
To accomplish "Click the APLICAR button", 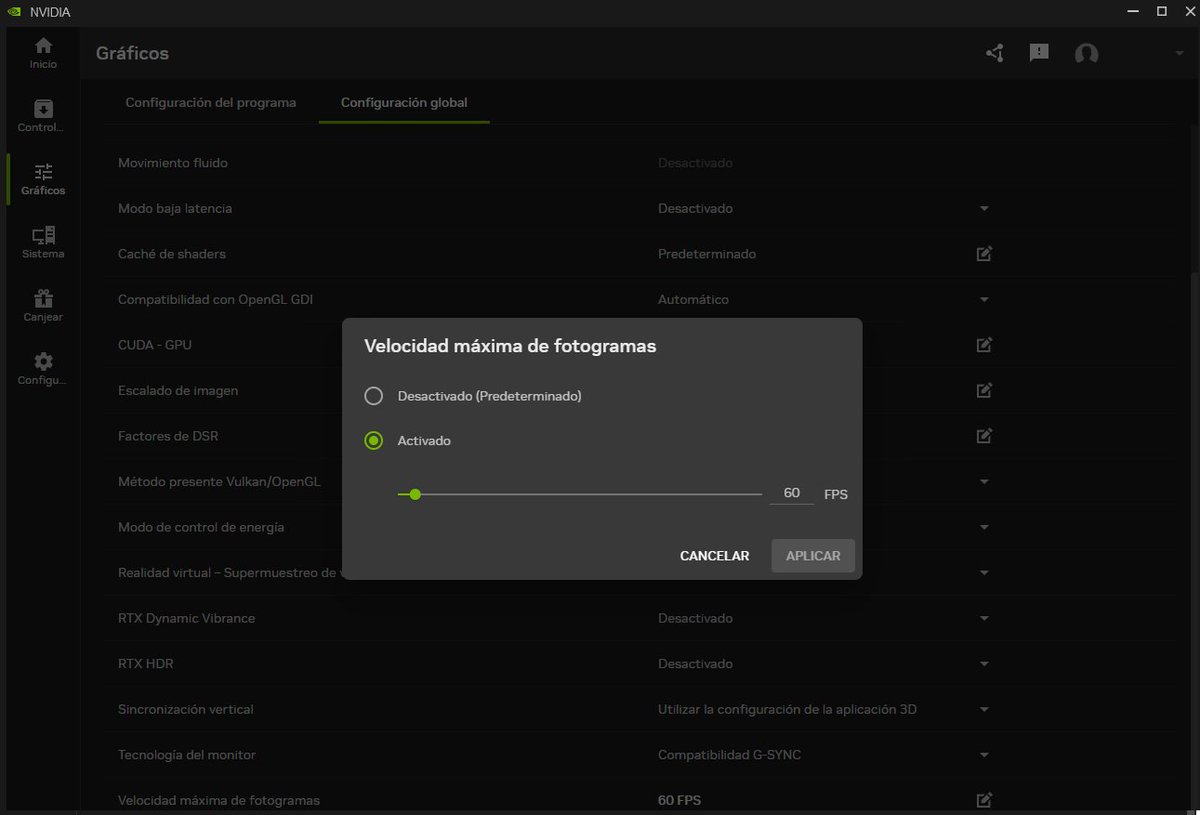I will (x=813, y=556).
